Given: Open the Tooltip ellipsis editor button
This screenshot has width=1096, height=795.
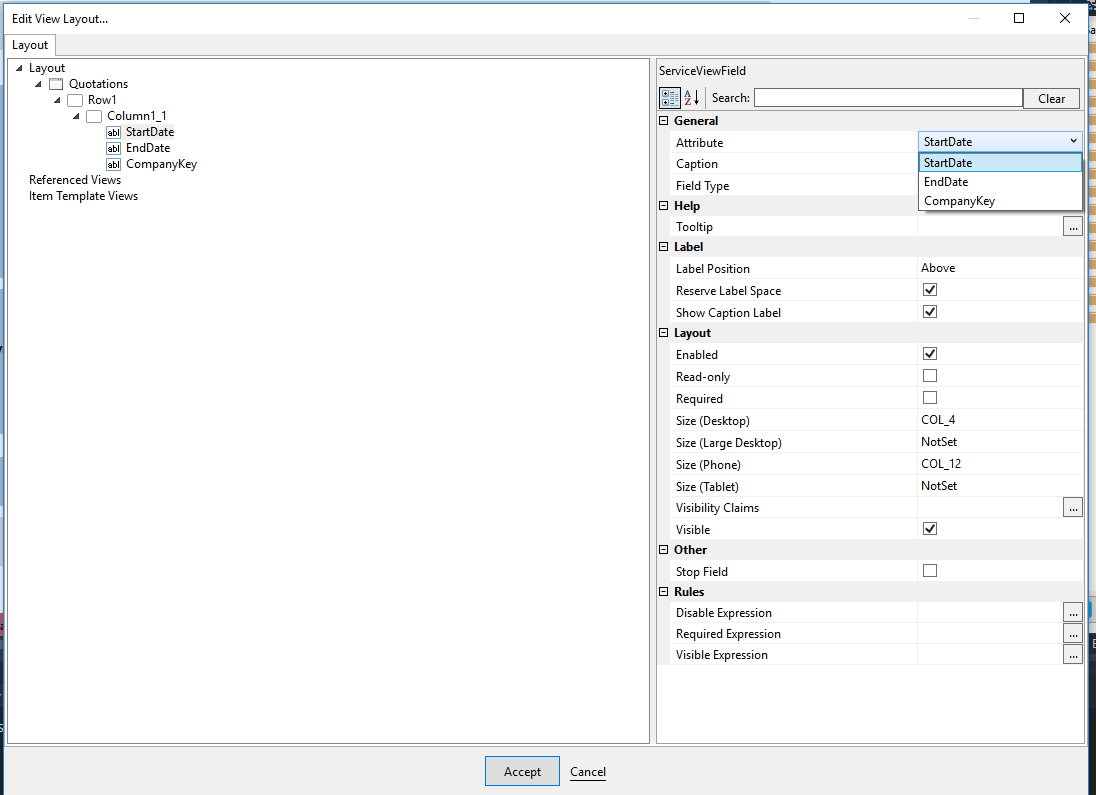Looking at the screenshot, I should pyautogui.click(x=1072, y=227).
